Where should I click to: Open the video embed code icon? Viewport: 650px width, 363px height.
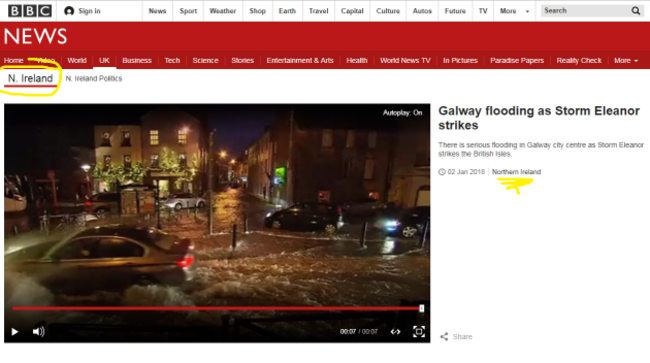pyautogui.click(x=395, y=332)
